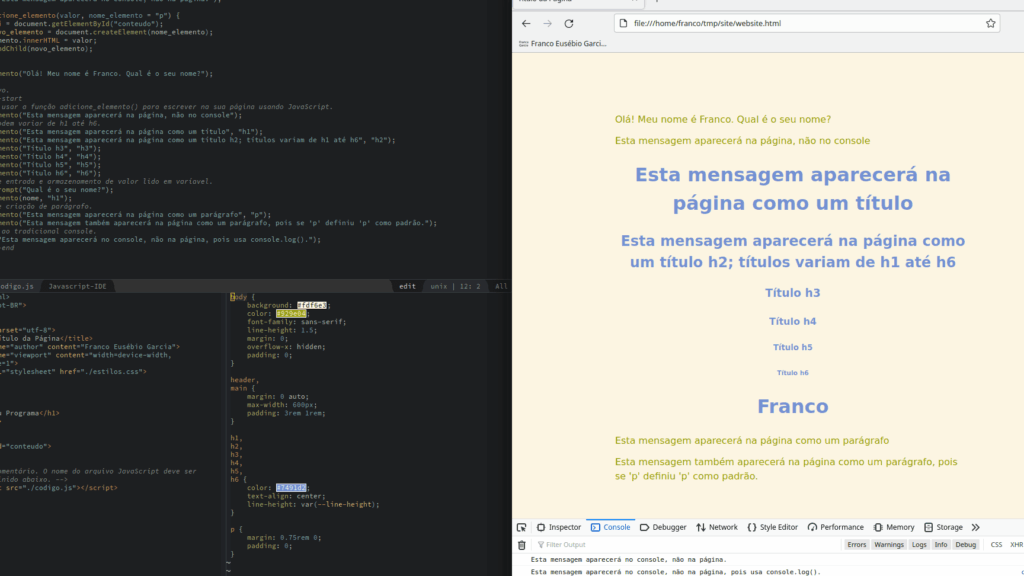
Task: Open the Style Editor tab
Action: (x=772, y=527)
